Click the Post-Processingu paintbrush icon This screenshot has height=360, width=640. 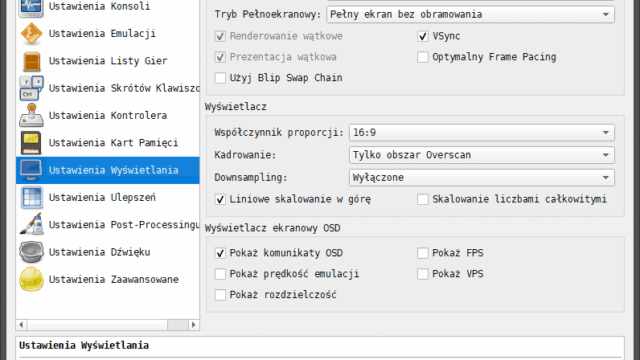pyautogui.click(x=31, y=224)
